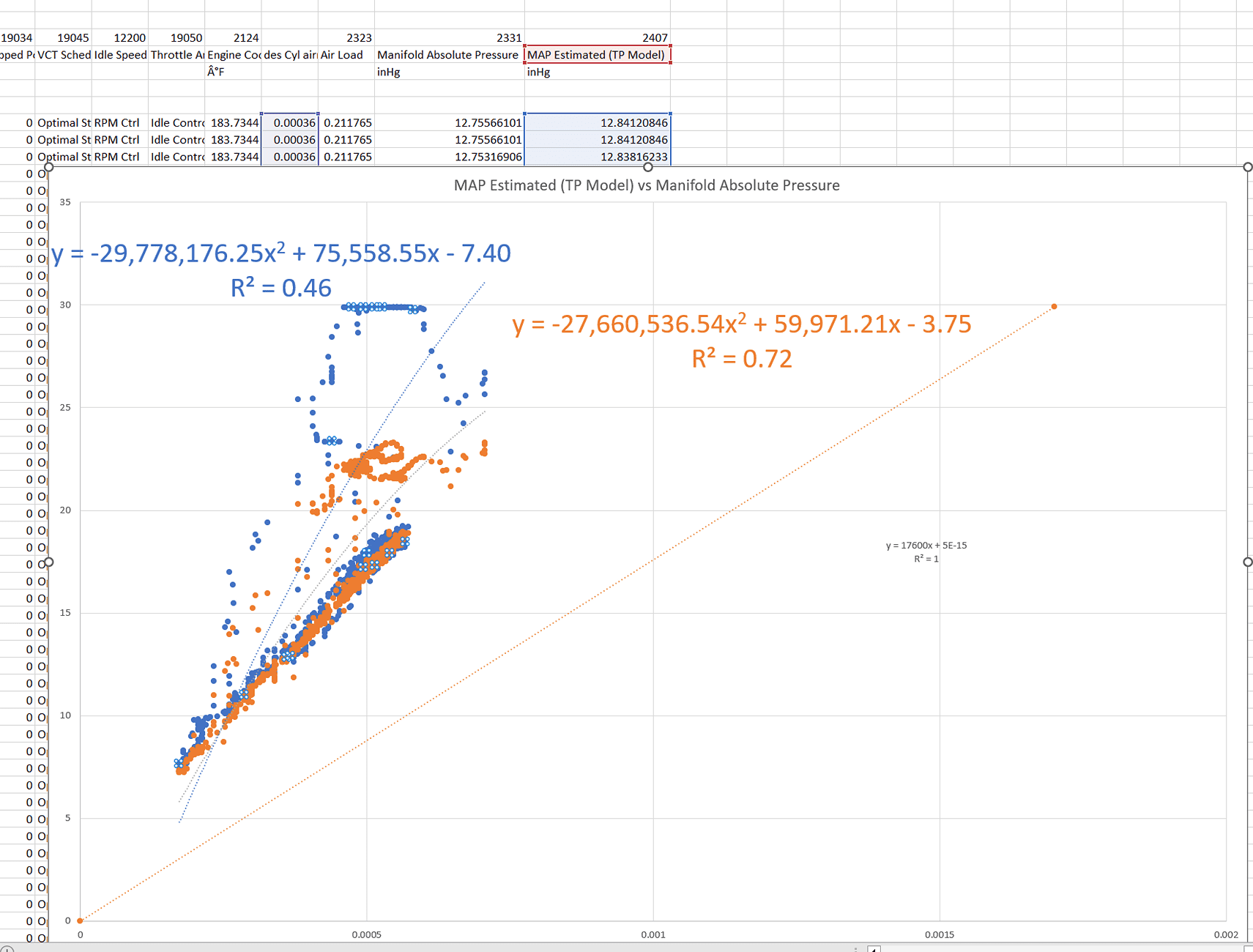The width and height of the screenshot is (1253, 952).
Task: Select the long orange dotted linear trendline
Action: click(x=568, y=614)
